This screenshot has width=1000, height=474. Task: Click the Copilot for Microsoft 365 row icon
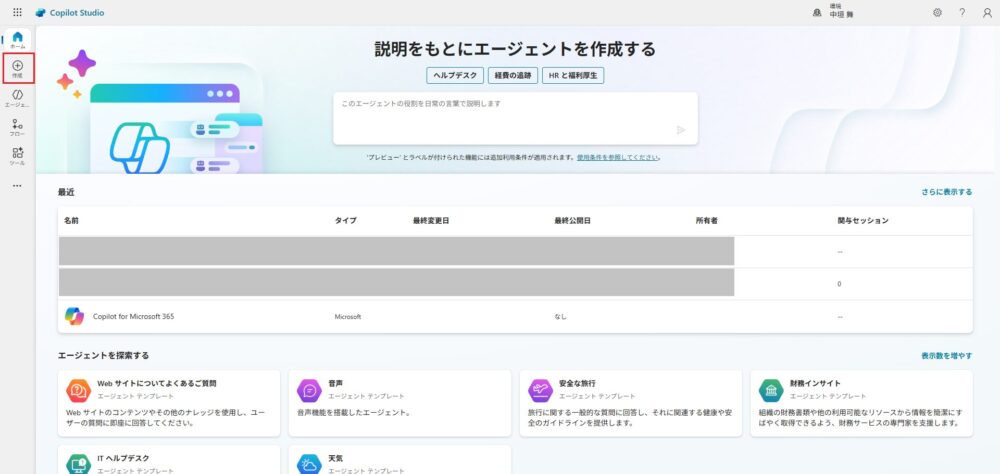[x=75, y=316]
